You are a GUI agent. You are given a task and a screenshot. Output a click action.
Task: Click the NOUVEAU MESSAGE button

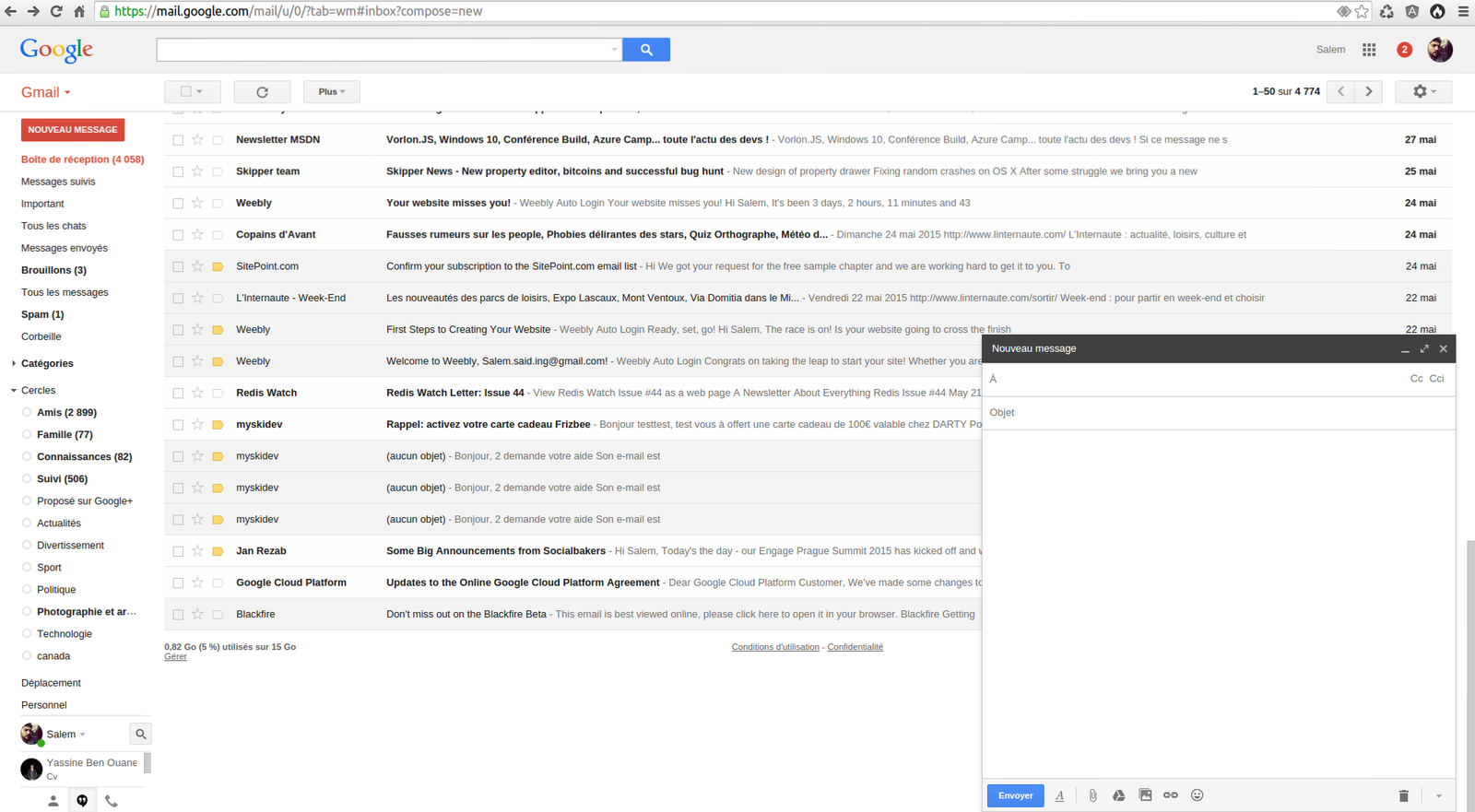click(x=73, y=130)
